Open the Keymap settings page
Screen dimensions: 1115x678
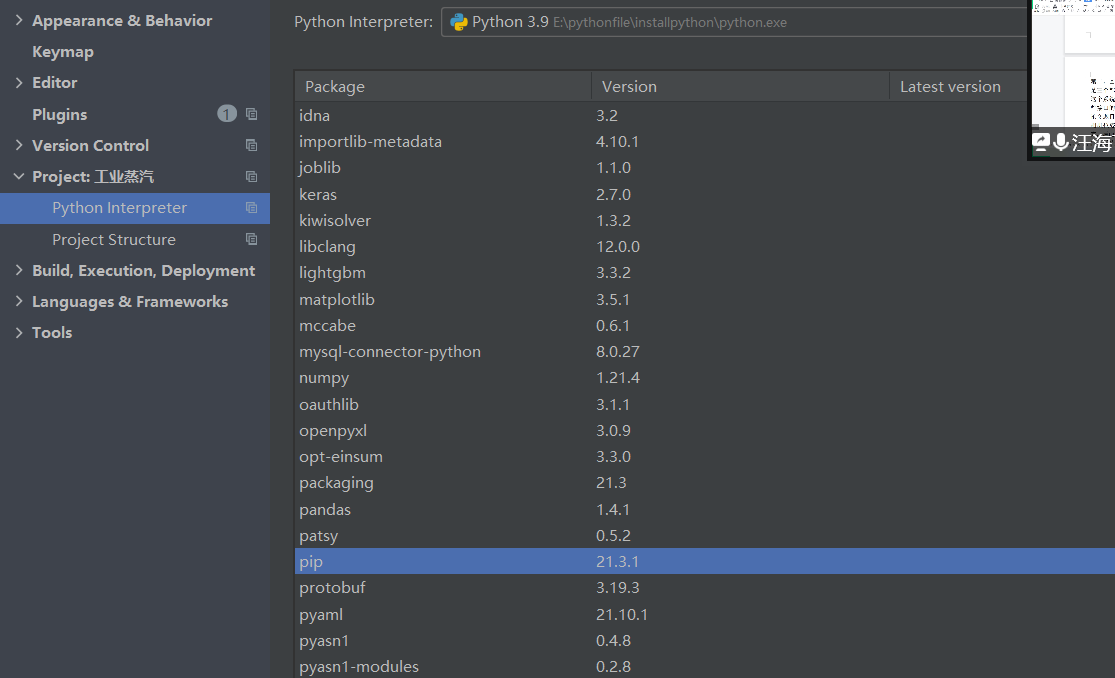pyautogui.click(x=63, y=51)
